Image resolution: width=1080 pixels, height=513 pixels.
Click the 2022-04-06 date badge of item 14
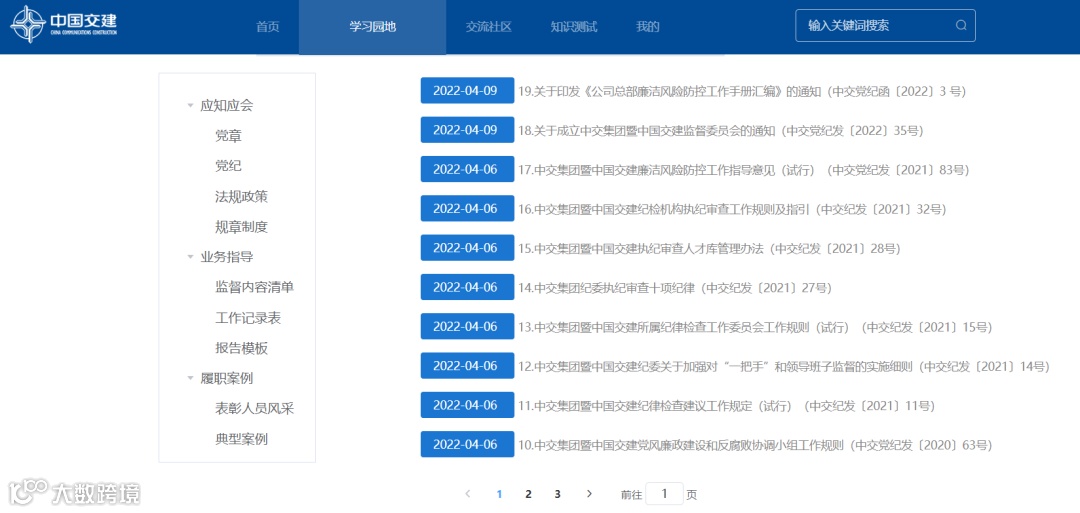click(467, 288)
